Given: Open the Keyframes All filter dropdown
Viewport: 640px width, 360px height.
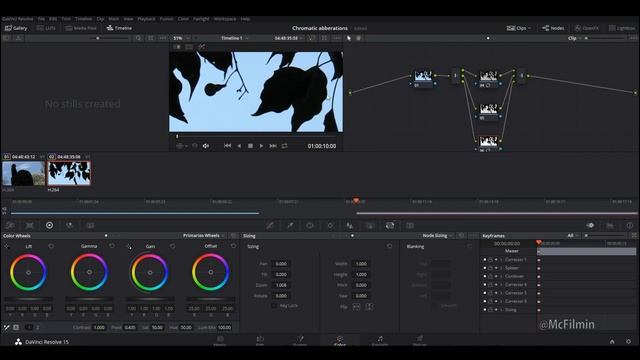Looking at the screenshot, I should [573, 236].
